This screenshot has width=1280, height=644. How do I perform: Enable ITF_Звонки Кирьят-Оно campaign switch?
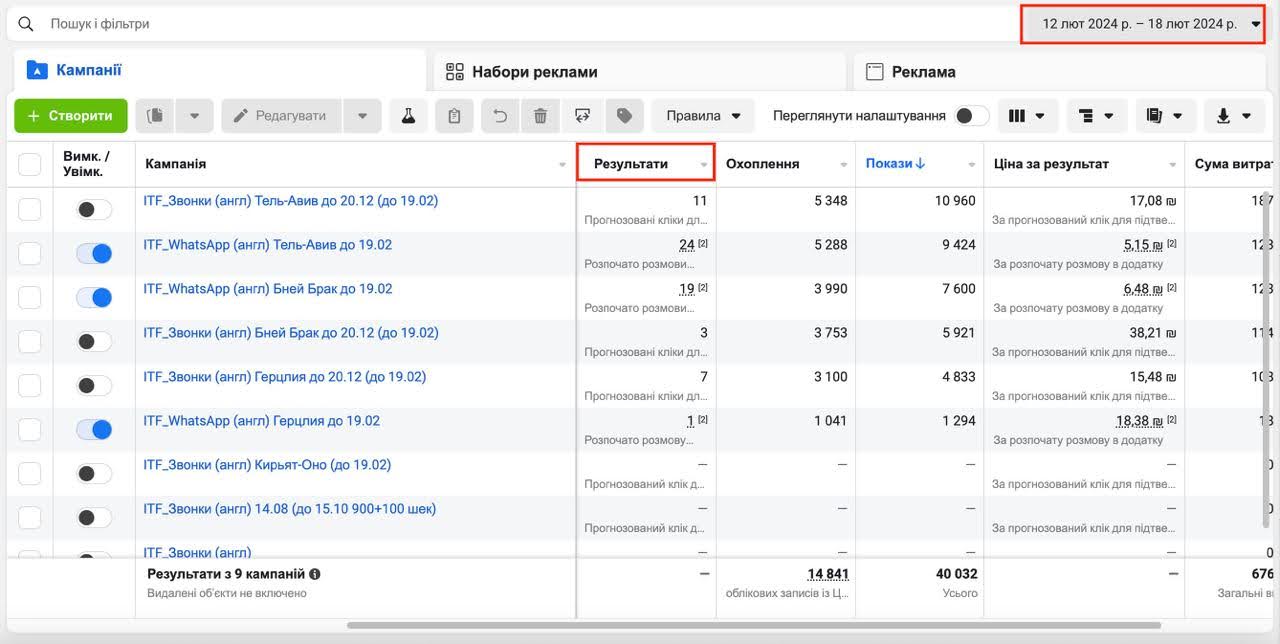coord(94,474)
